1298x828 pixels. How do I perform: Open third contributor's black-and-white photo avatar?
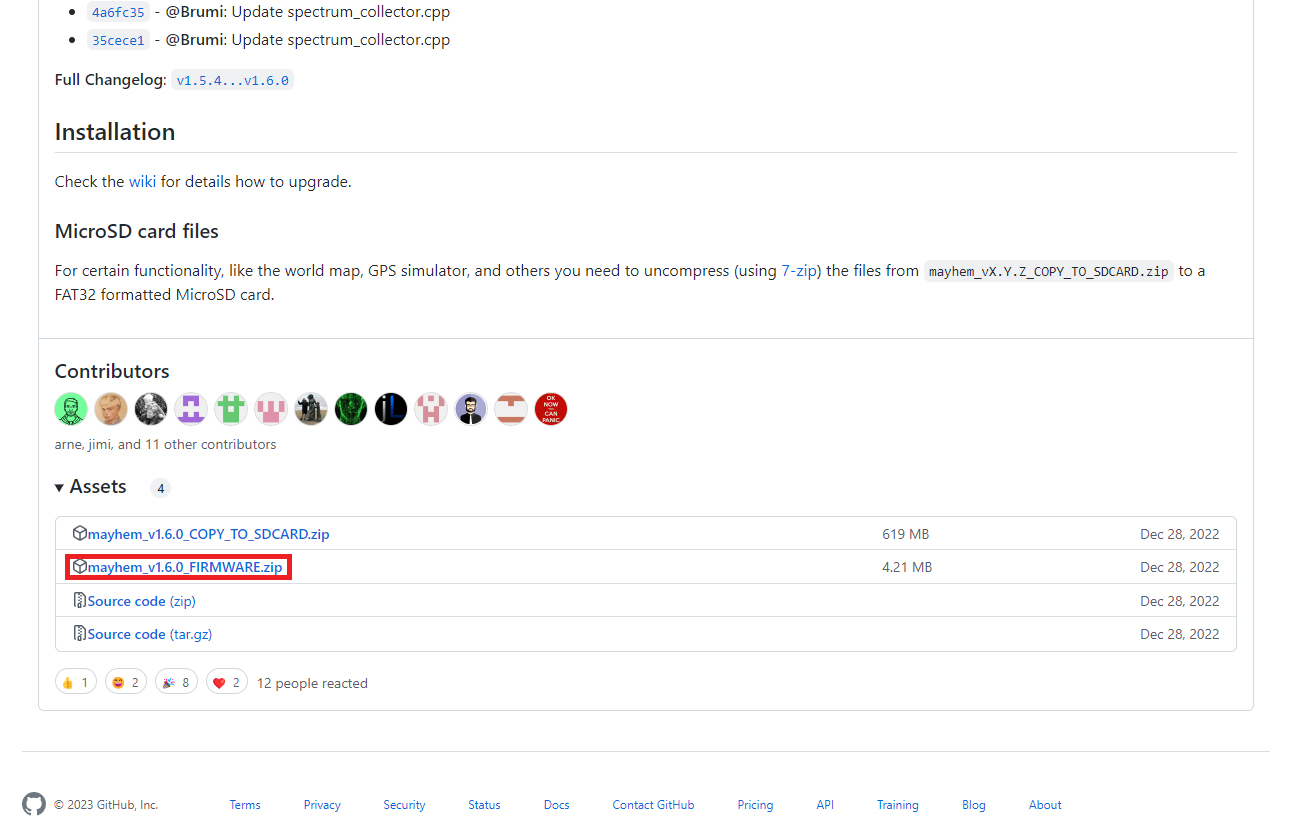[x=151, y=409]
